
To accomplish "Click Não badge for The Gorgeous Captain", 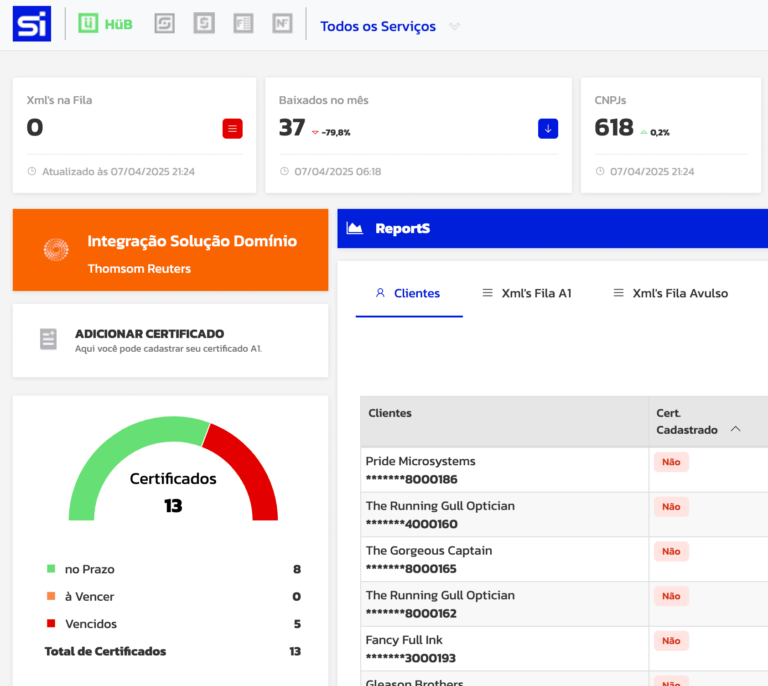I will (671, 551).
